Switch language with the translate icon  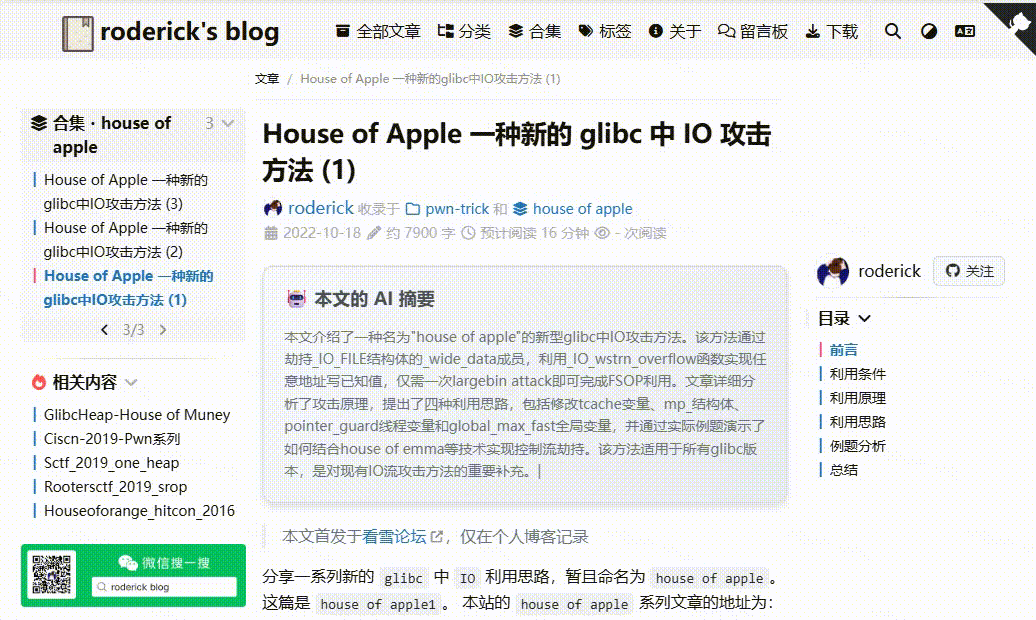click(965, 32)
